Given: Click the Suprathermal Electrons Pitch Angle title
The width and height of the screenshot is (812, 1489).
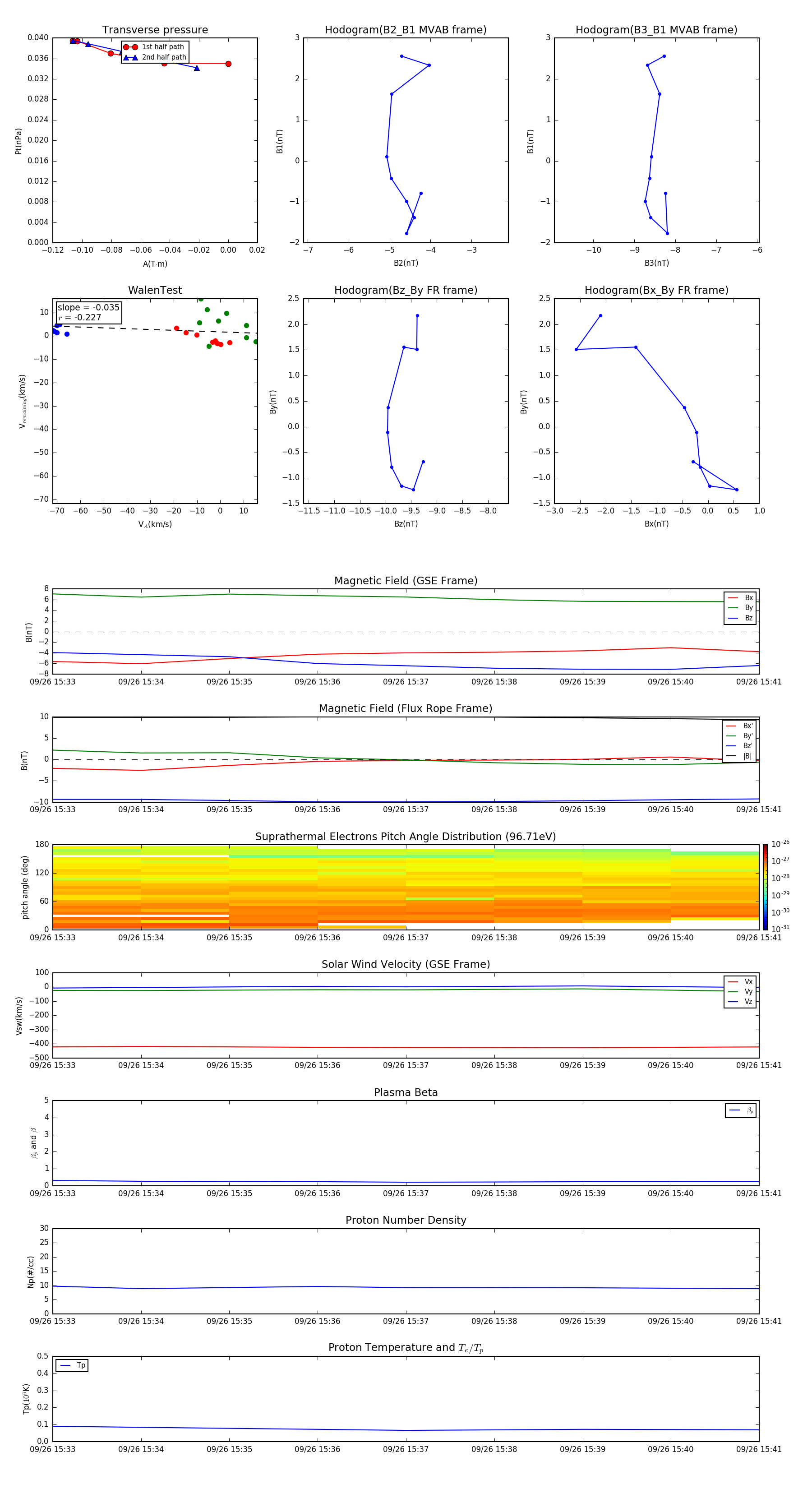Looking at the screenshot, I should [x=406, y=837].
